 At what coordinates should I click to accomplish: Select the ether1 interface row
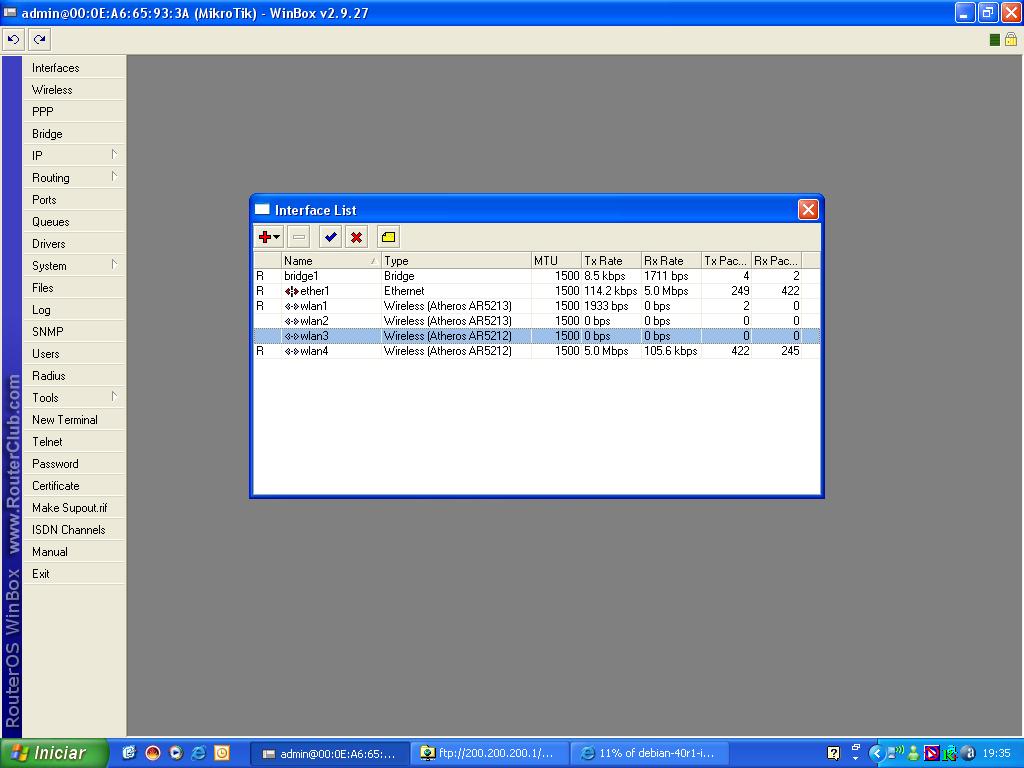pyautogui.click(x=536, y=291)
